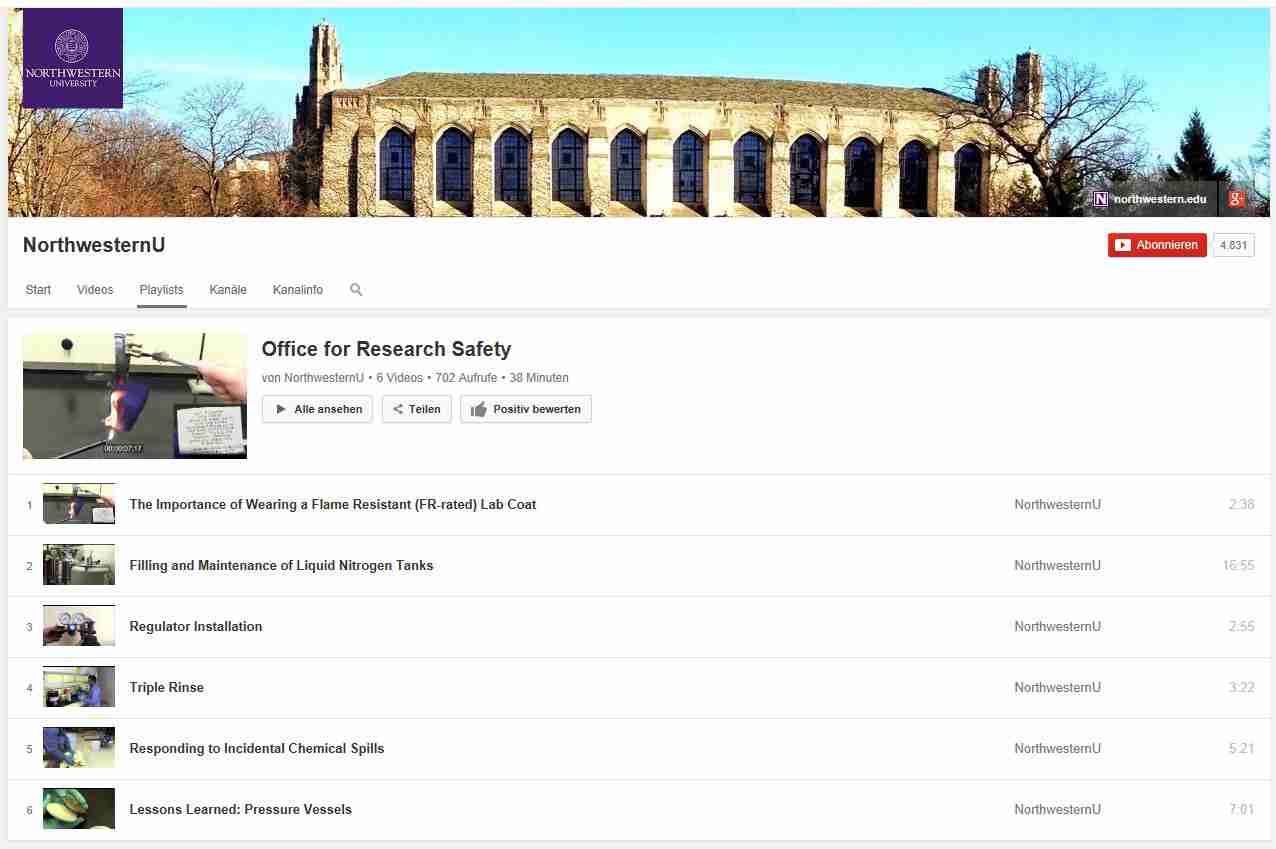This screenshot has width=1276, height=849.
Task: Click NorthwesternU uploader in Chemical Spills row
Action: pos(1057,749)
